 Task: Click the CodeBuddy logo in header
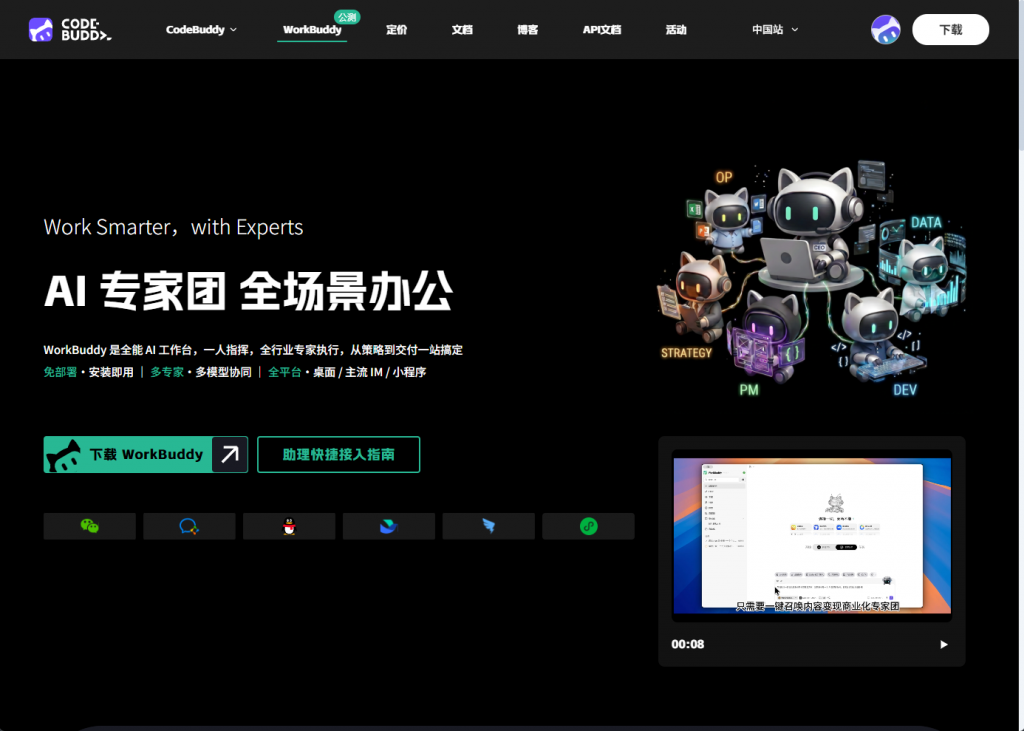pos(70,29)
